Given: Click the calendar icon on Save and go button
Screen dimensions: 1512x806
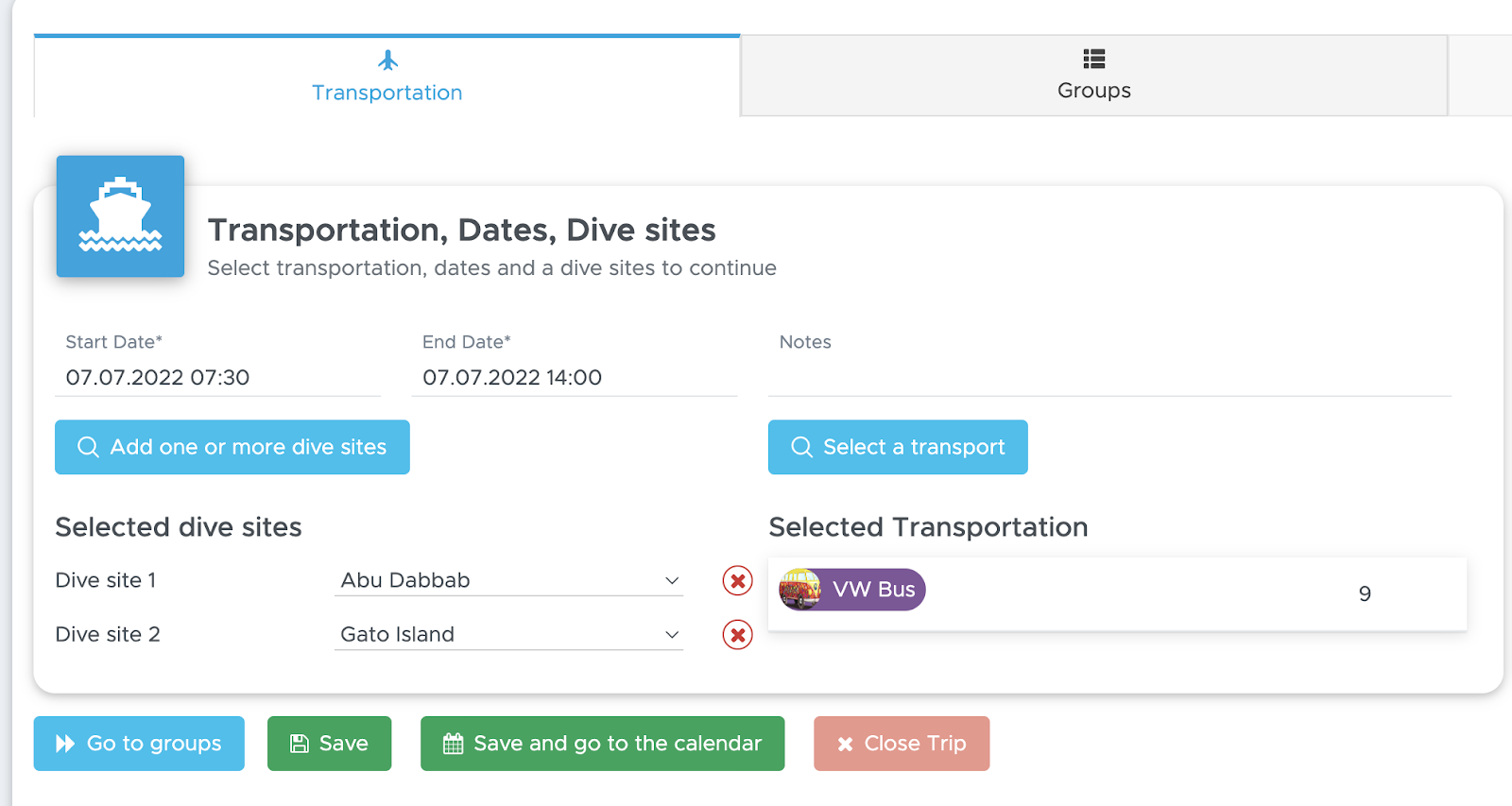Looking at the screenshot, I should pyautogui.click(x=453, y=744).
